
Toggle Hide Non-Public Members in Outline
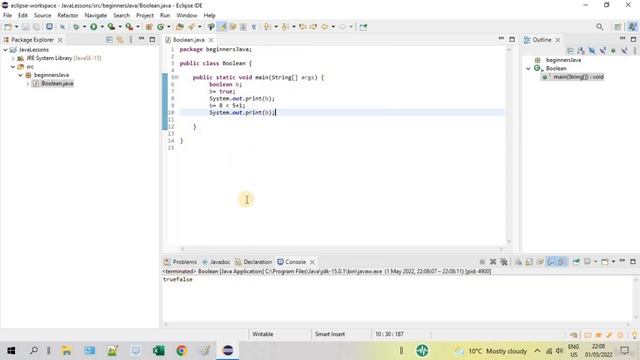pyautogui.click(x=613, y=51)
